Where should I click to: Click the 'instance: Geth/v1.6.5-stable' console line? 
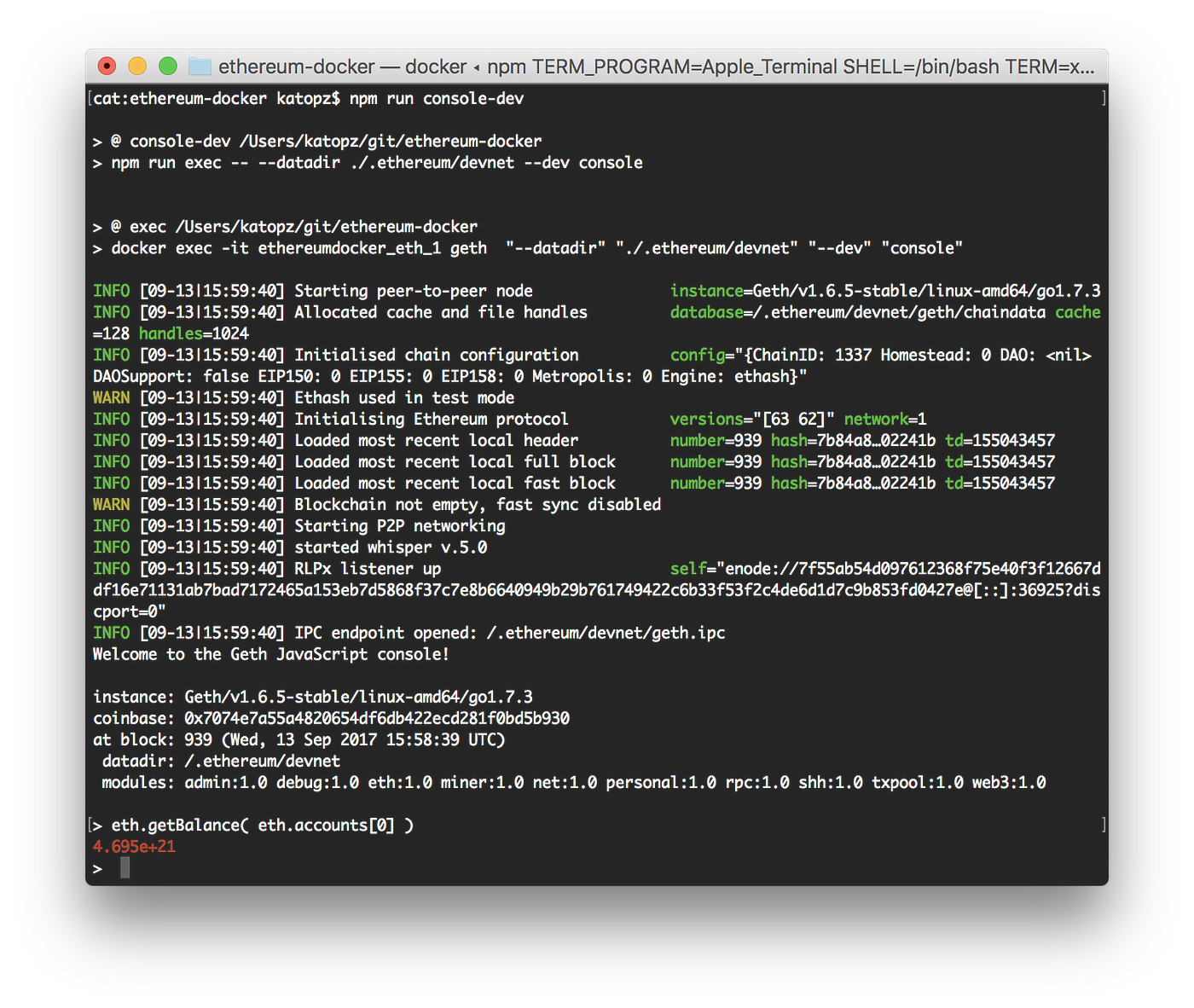click(313, 697)
